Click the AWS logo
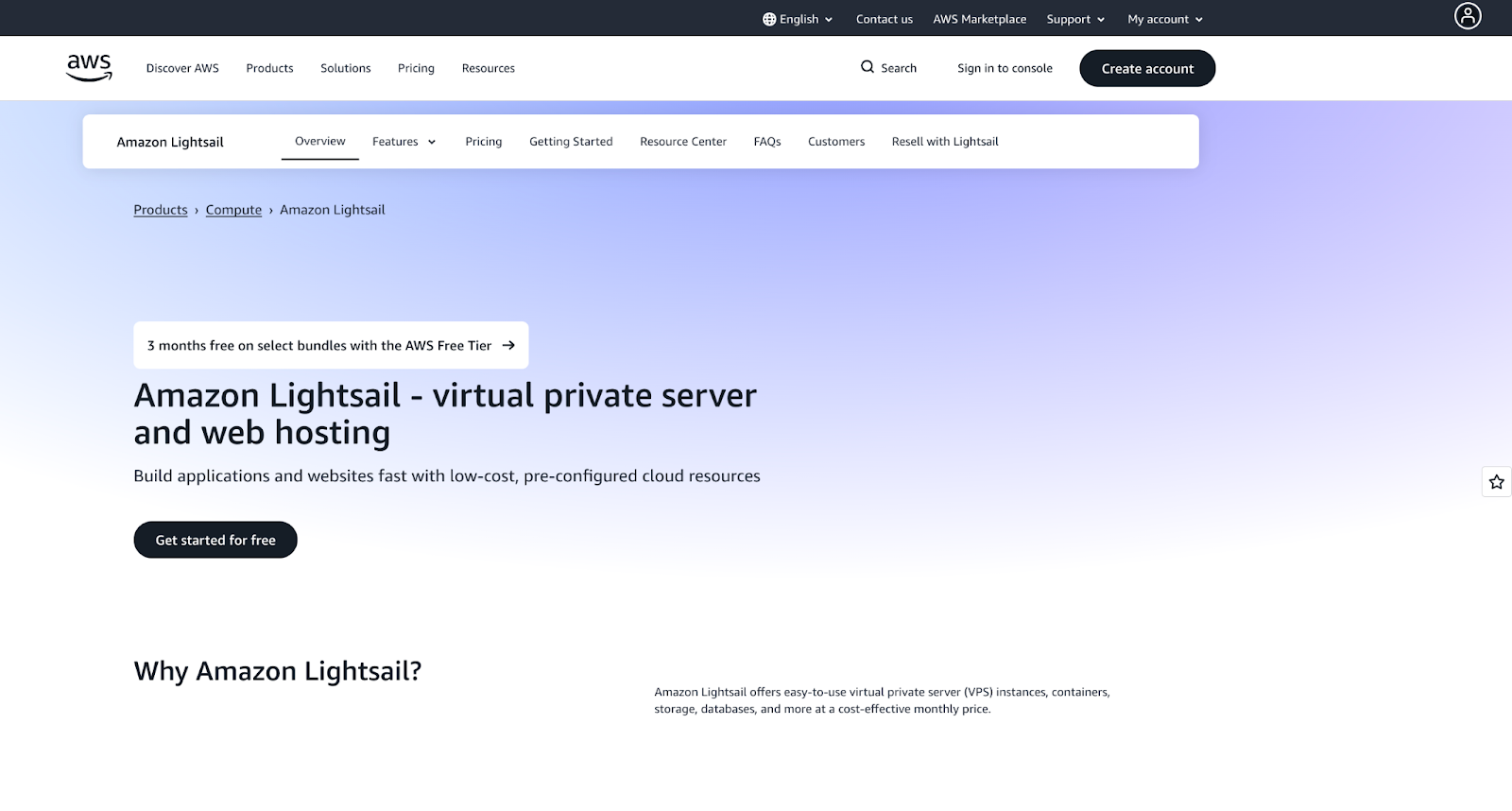The height and width of the screenshot is (811, 1512). coord(89,68)
